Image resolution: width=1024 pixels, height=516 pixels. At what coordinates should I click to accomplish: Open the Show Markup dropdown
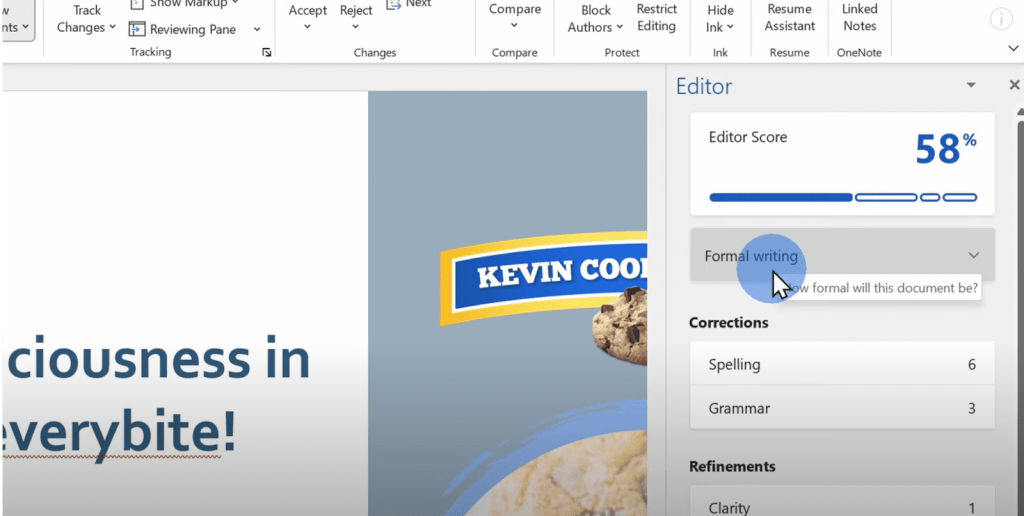[185, 4]
